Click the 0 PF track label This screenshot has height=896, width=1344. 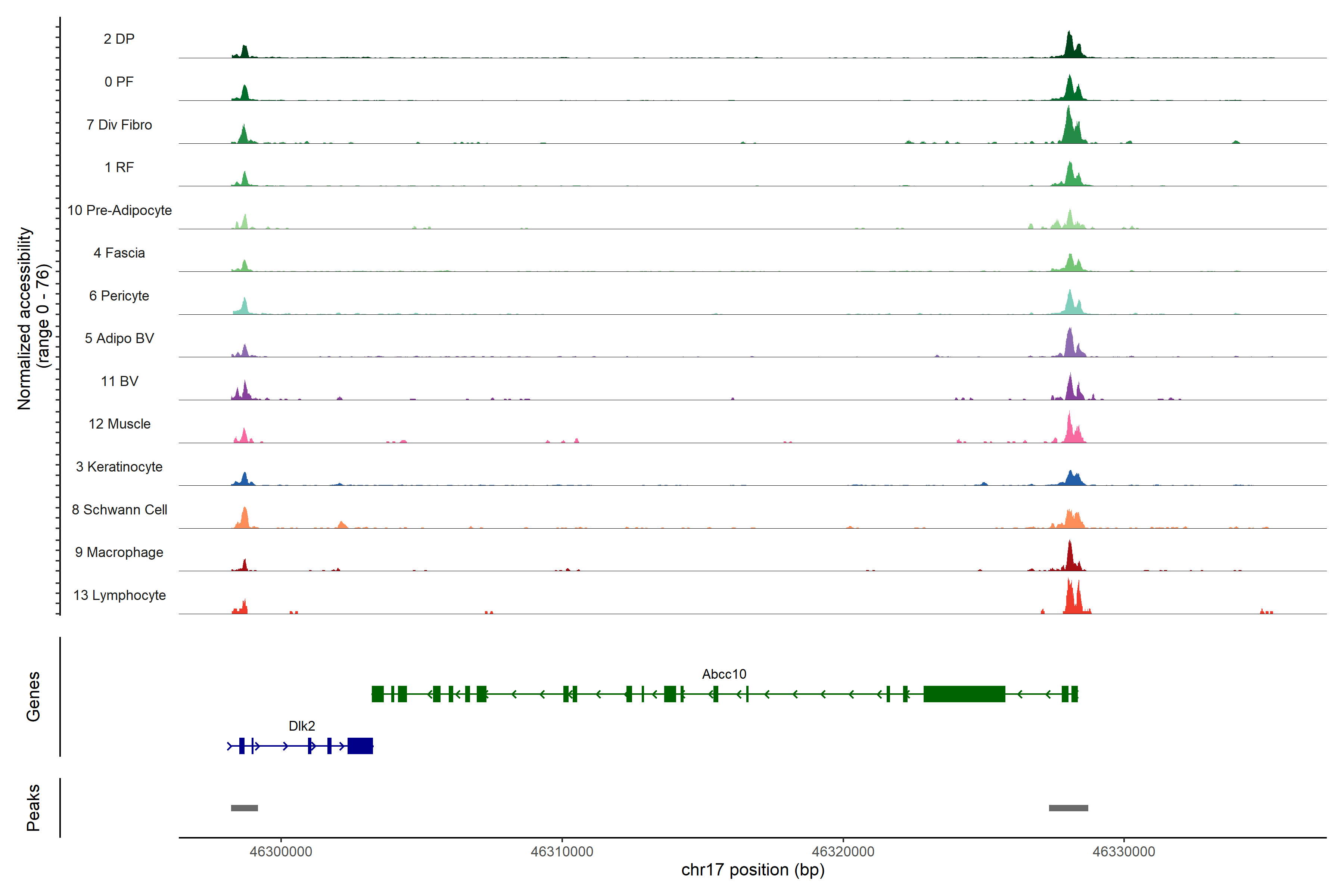click(119, 82)
